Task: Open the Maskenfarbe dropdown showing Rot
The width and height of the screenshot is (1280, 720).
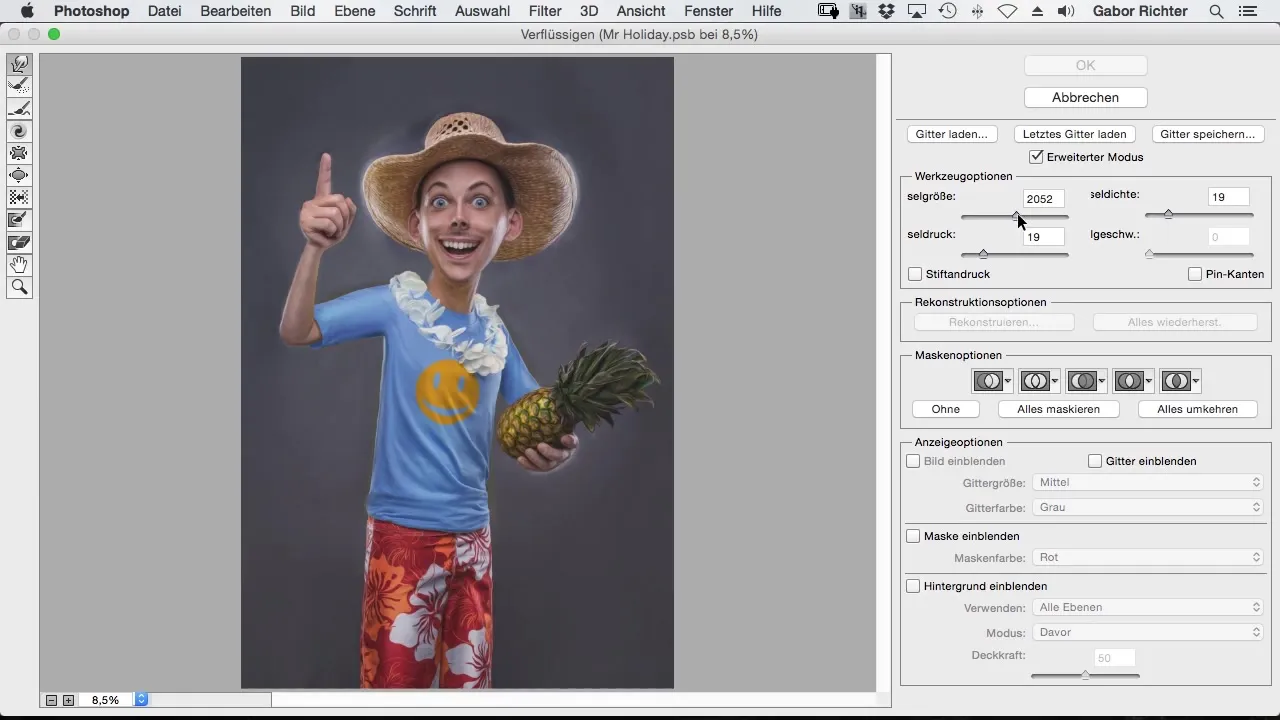Action: click(x=1148, y=557)
